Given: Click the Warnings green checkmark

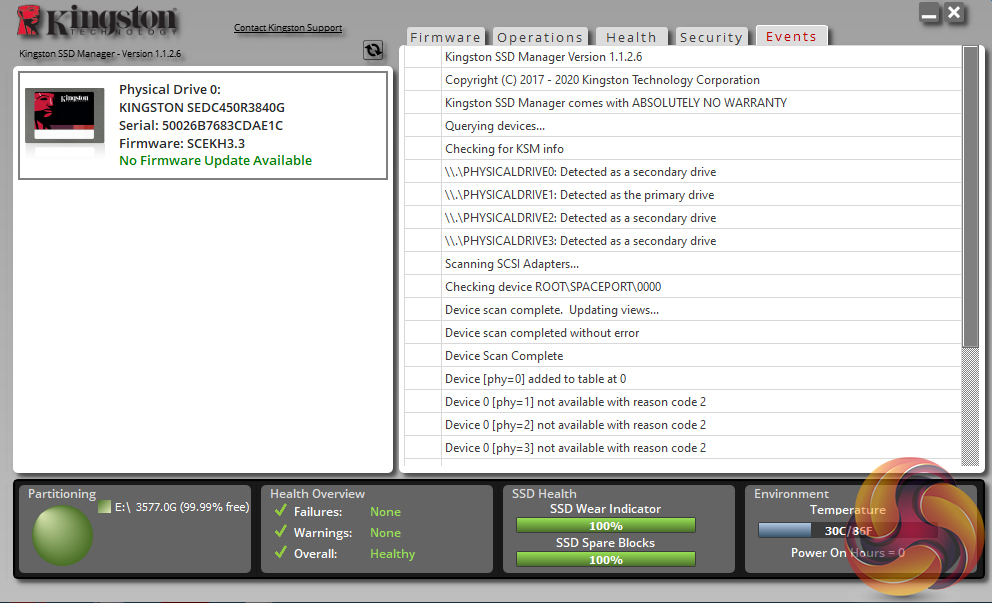Looking at the screenshot, I should tap(281, 532).
